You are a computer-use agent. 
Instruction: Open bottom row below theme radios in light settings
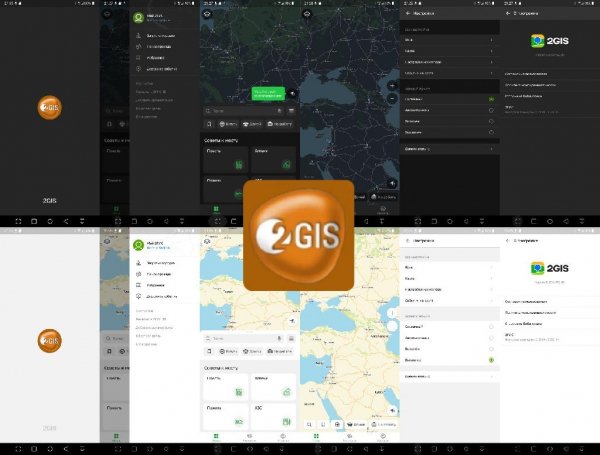tap(450, 377)
